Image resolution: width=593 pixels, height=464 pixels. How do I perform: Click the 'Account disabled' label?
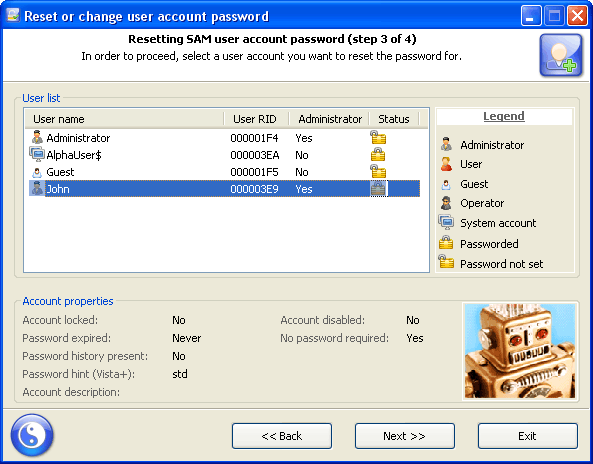tap(323, 320)
